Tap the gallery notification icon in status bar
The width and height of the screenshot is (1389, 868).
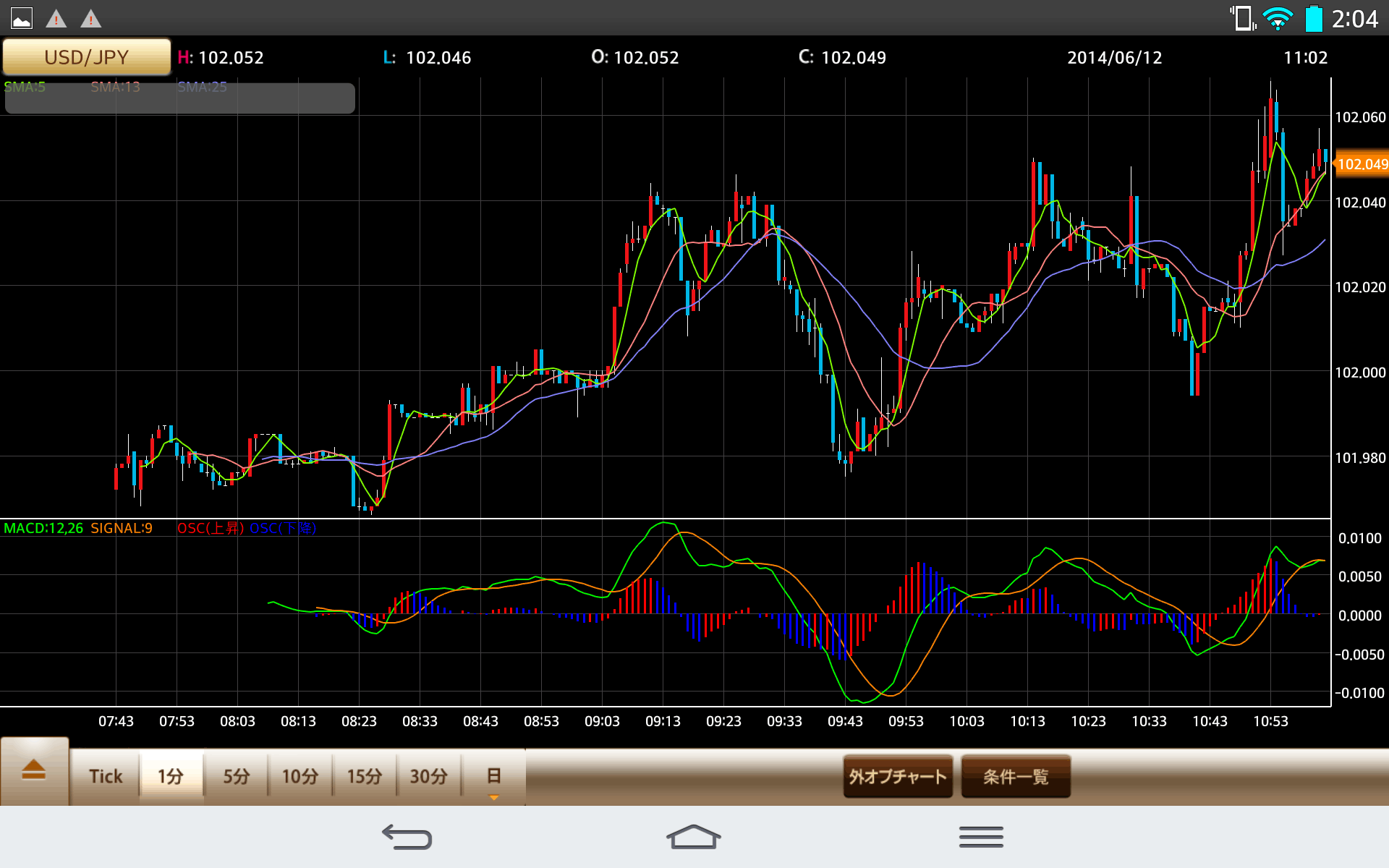[22, 18]
